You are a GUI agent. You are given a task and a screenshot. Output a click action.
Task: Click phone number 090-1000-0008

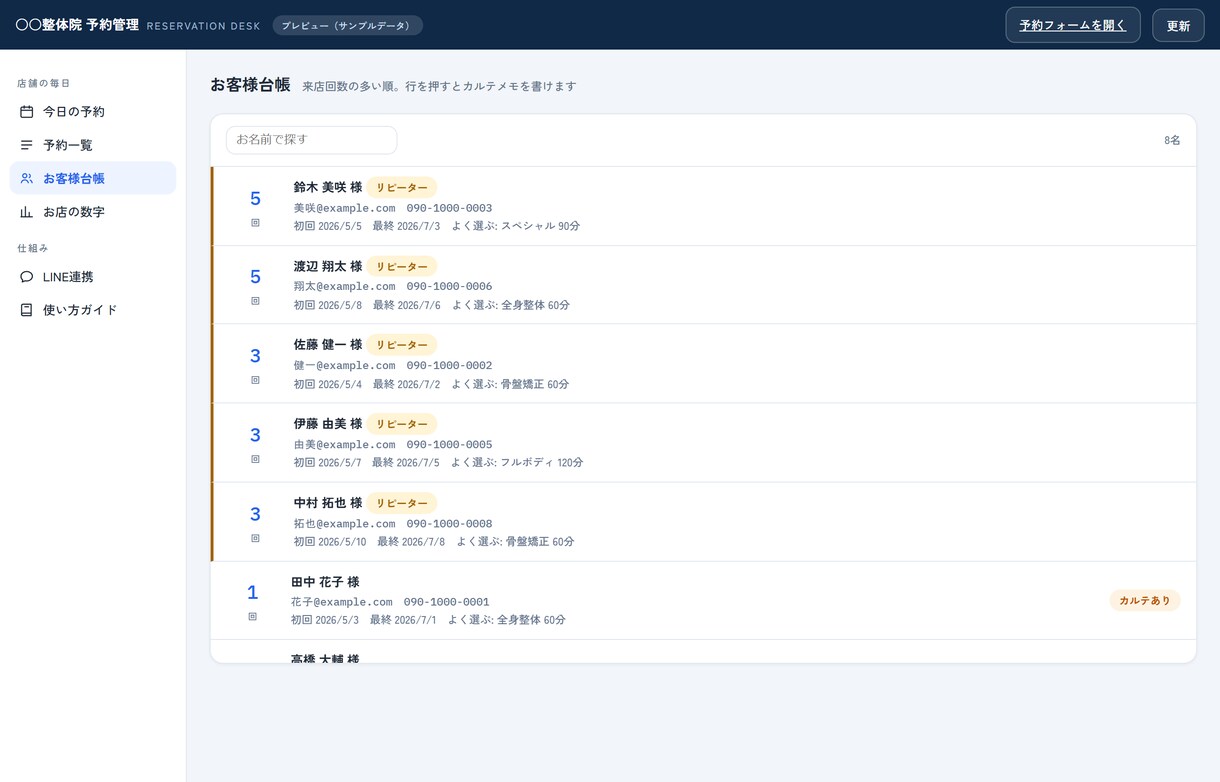pyautogui.click(x=449, y=524)
